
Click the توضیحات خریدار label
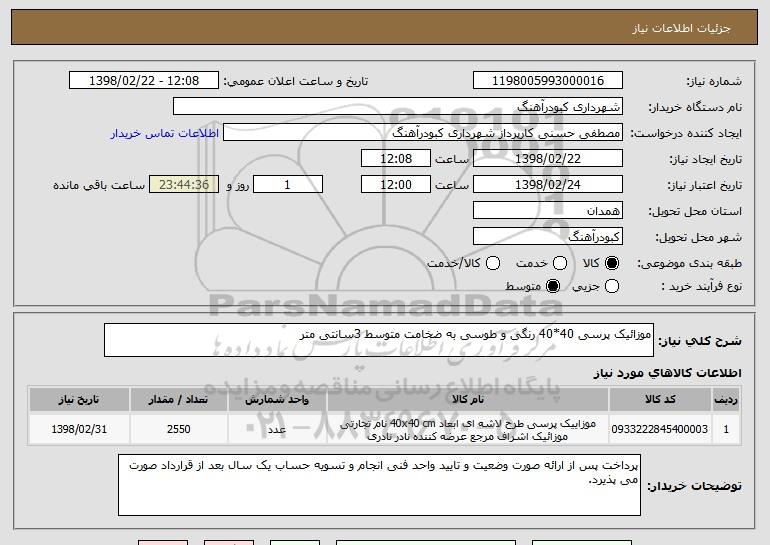pos(694,486)
